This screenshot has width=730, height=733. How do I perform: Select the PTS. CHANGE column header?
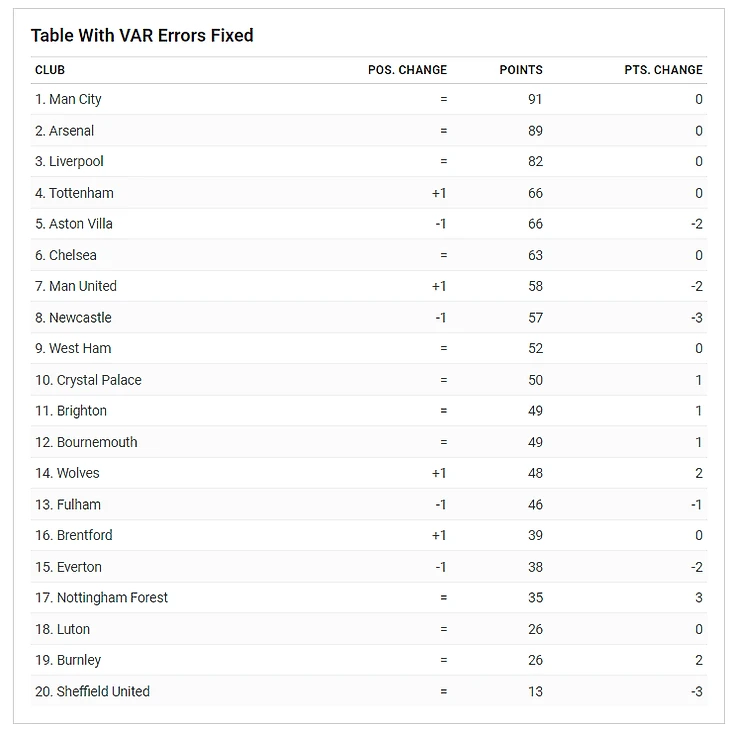click(663, 70)
